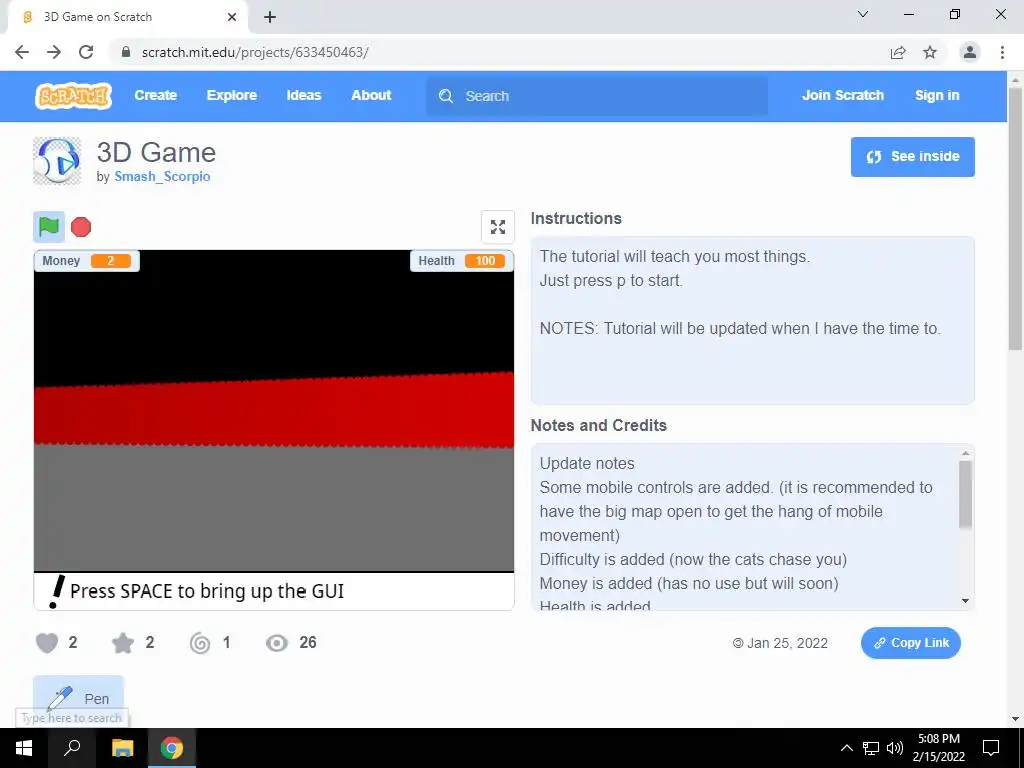Image resolution: width=1024 pixels, height=768 pixels.
Task: Open File Explorer from the taskbar
Action: (x=122, y=748)
